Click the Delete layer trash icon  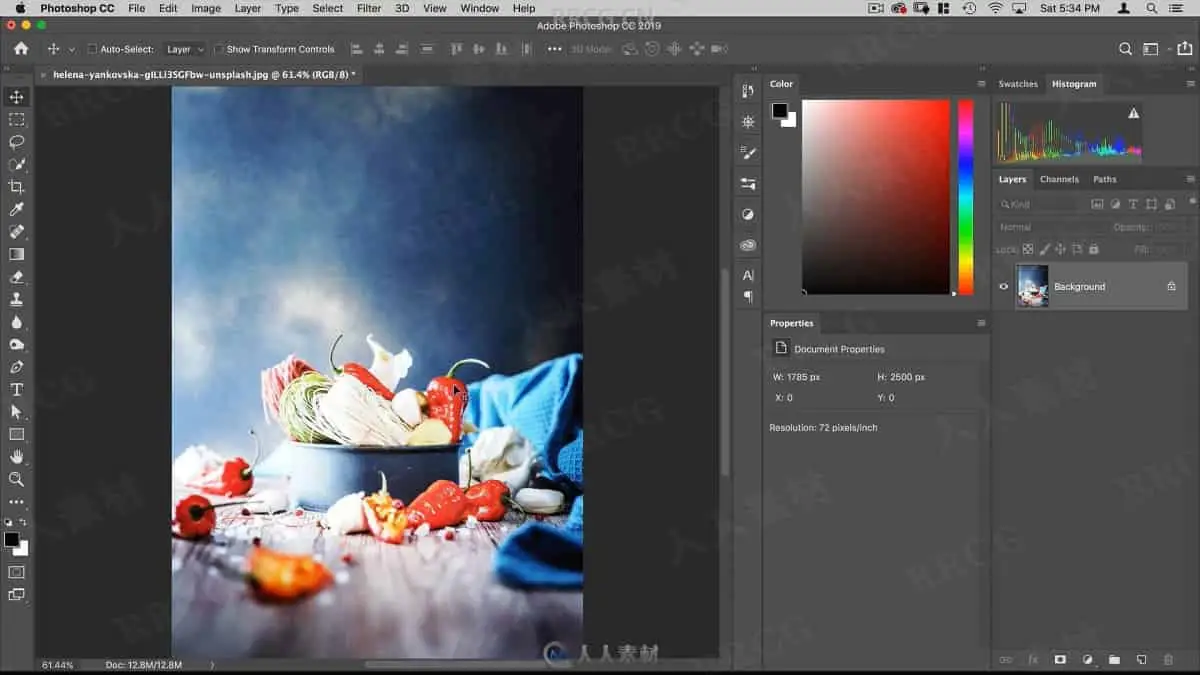click(1168, 660)
